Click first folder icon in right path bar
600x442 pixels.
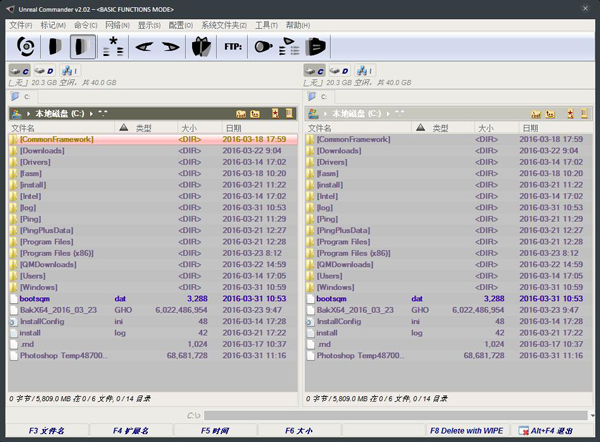536,114
